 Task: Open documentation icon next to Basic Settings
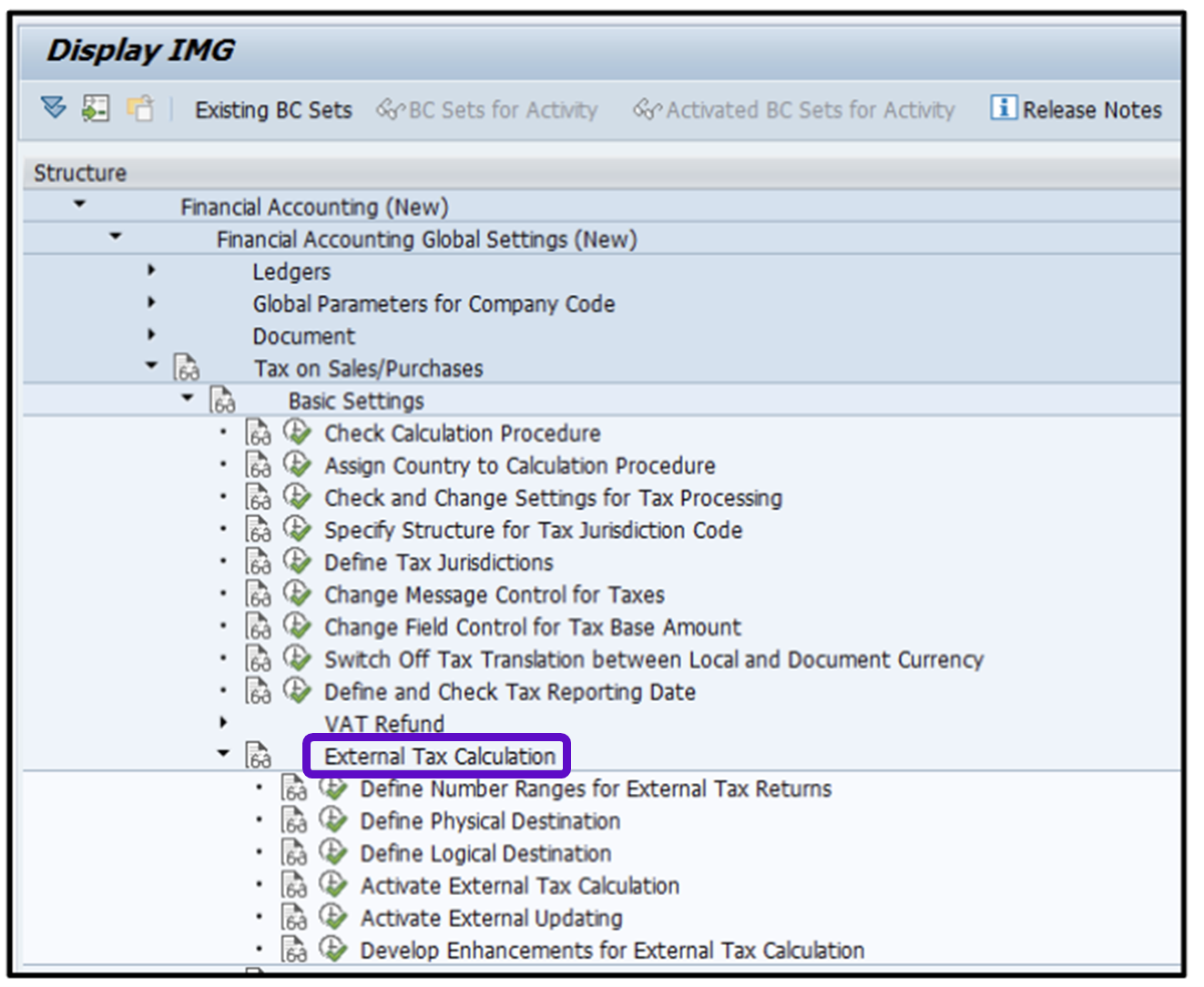pos(222,401)
